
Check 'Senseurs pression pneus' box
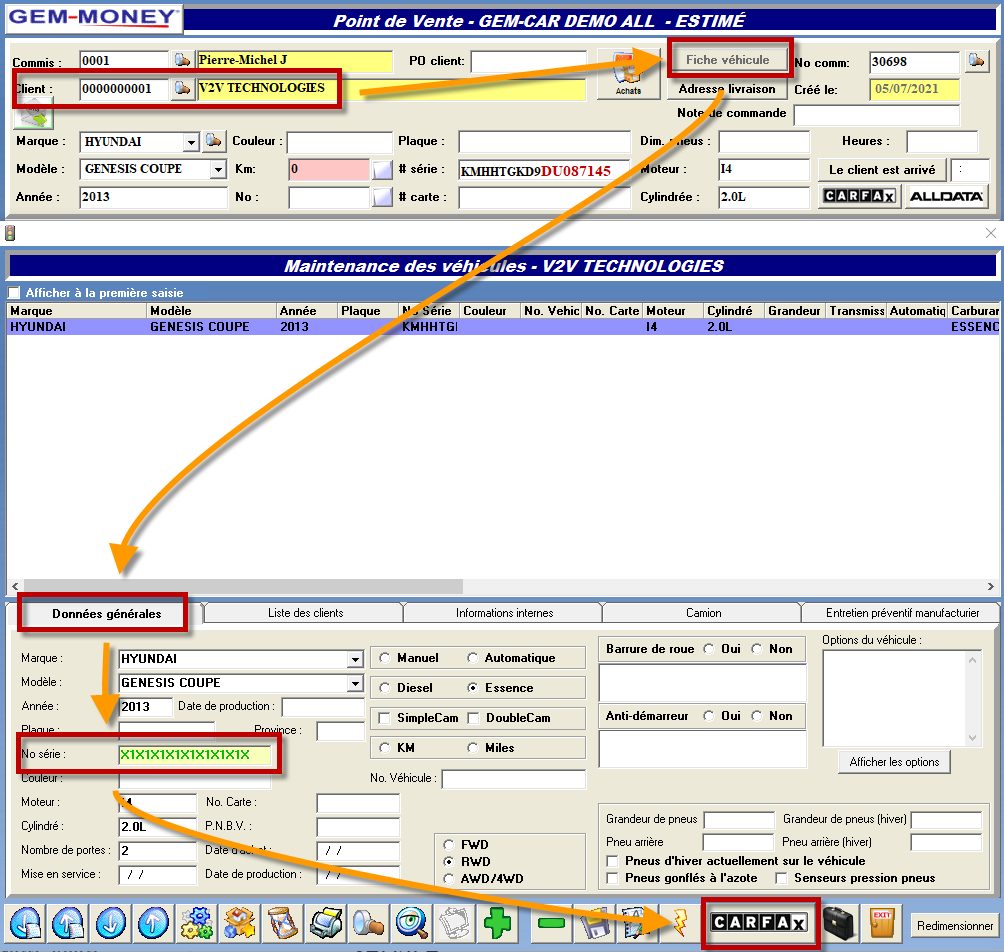click(781, 878)
